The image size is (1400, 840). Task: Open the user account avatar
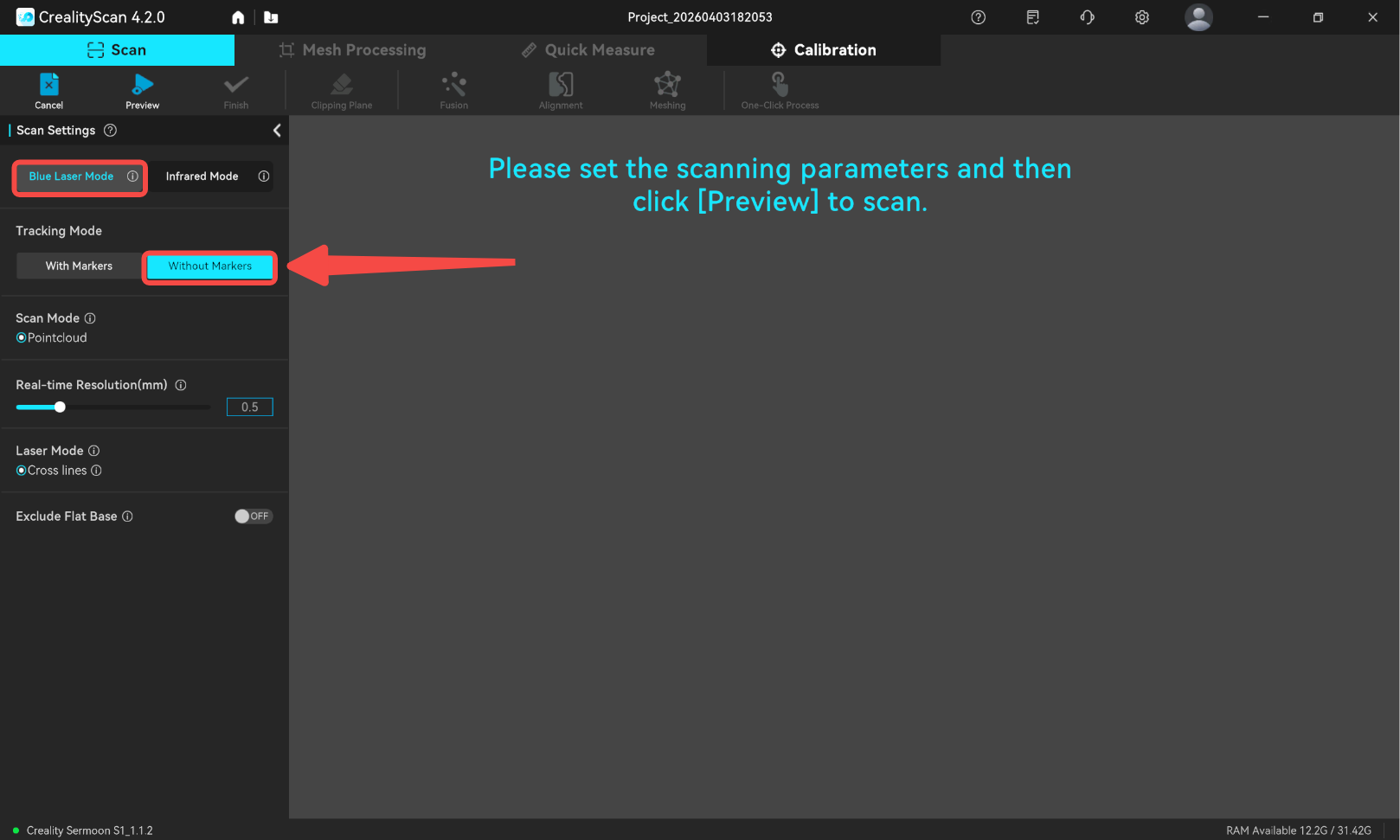coord(1198,17)
